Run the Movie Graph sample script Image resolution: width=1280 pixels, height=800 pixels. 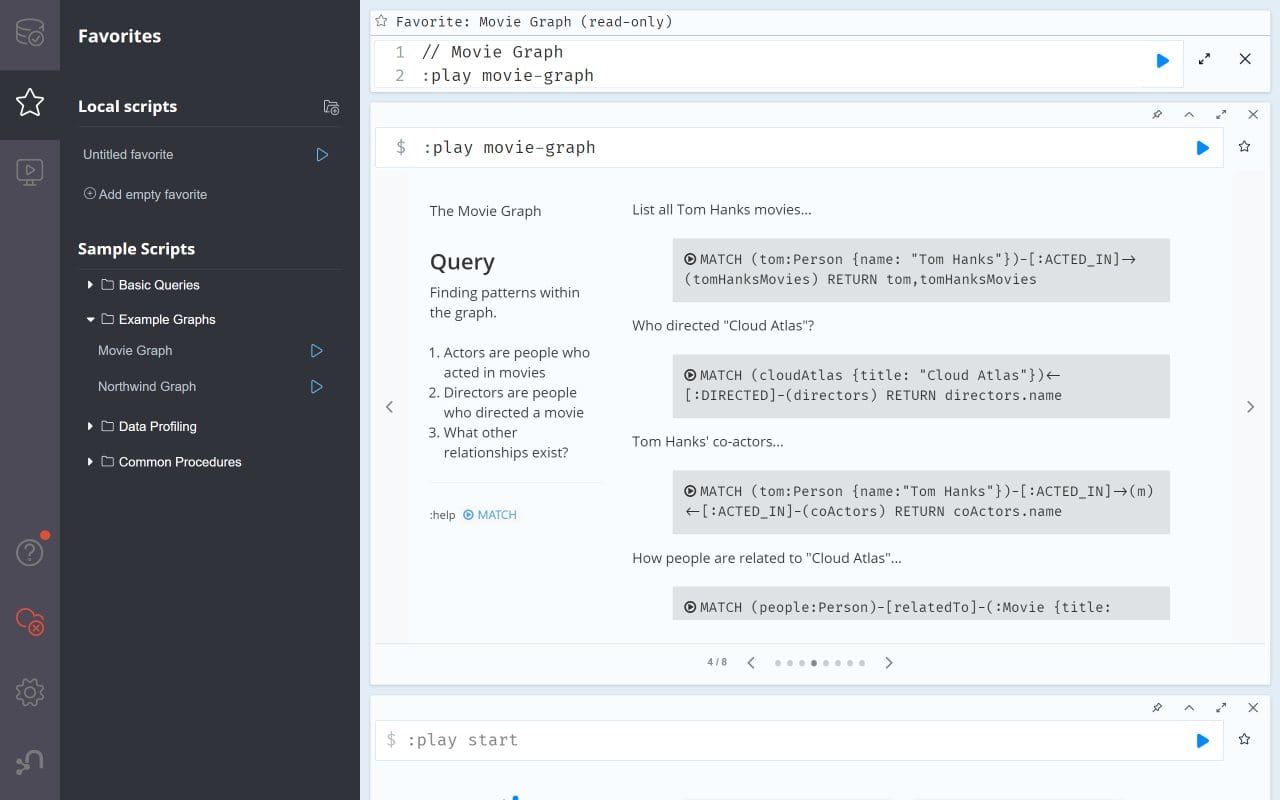click(317, 351)
